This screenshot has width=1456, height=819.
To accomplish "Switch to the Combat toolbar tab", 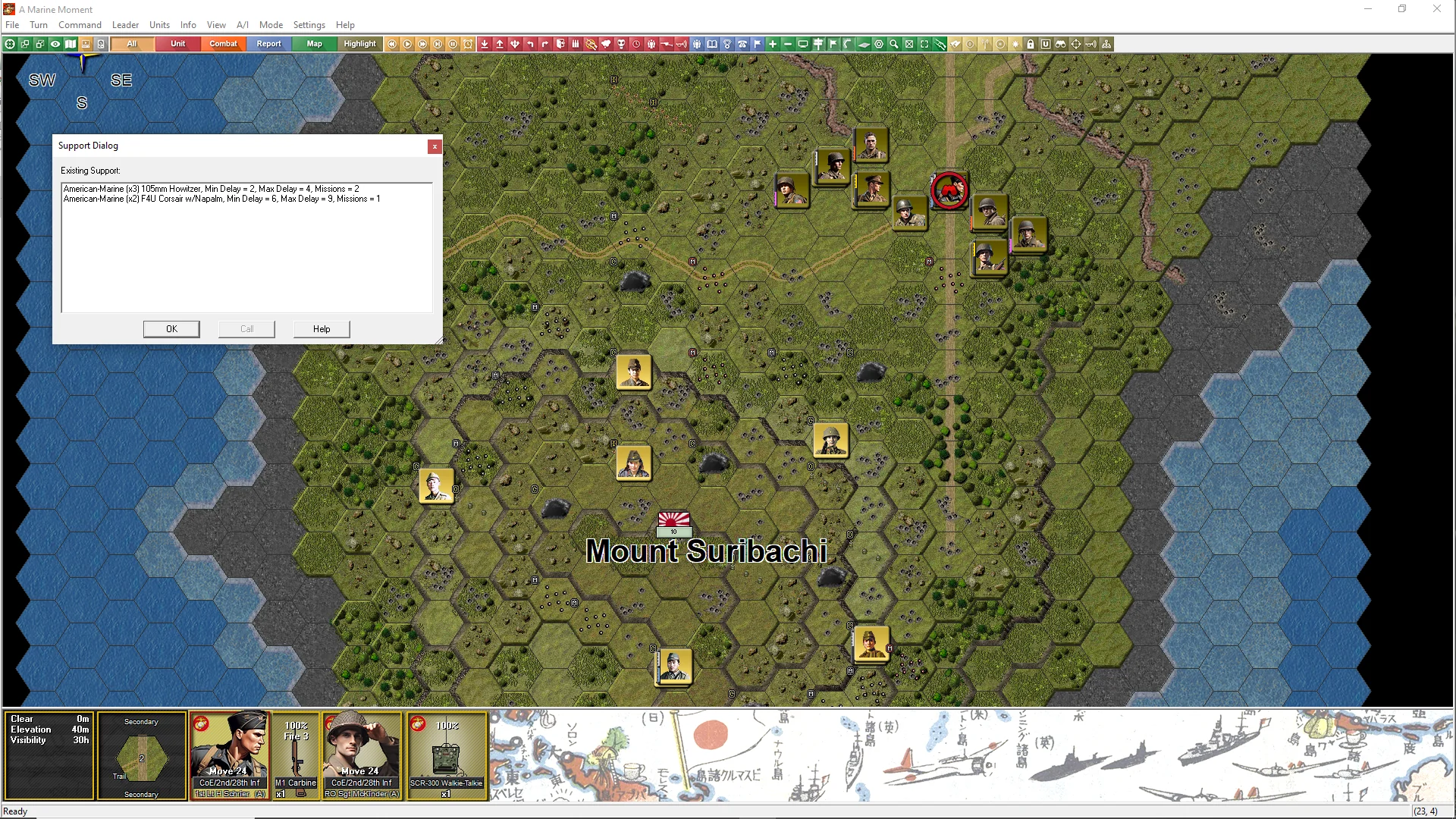I will coord(223,44).
